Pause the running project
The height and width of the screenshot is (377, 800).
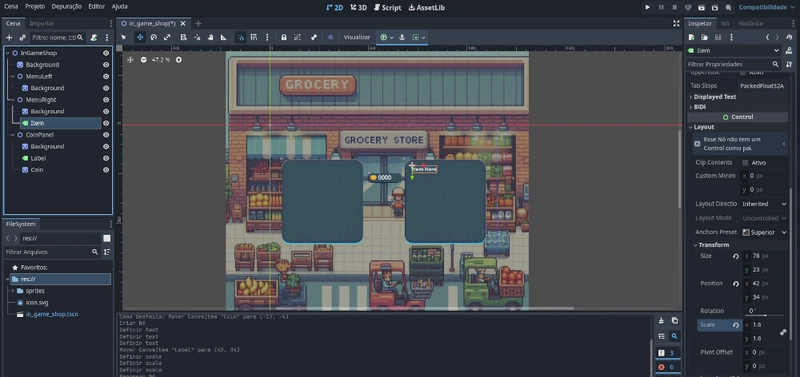pos(661,7)
